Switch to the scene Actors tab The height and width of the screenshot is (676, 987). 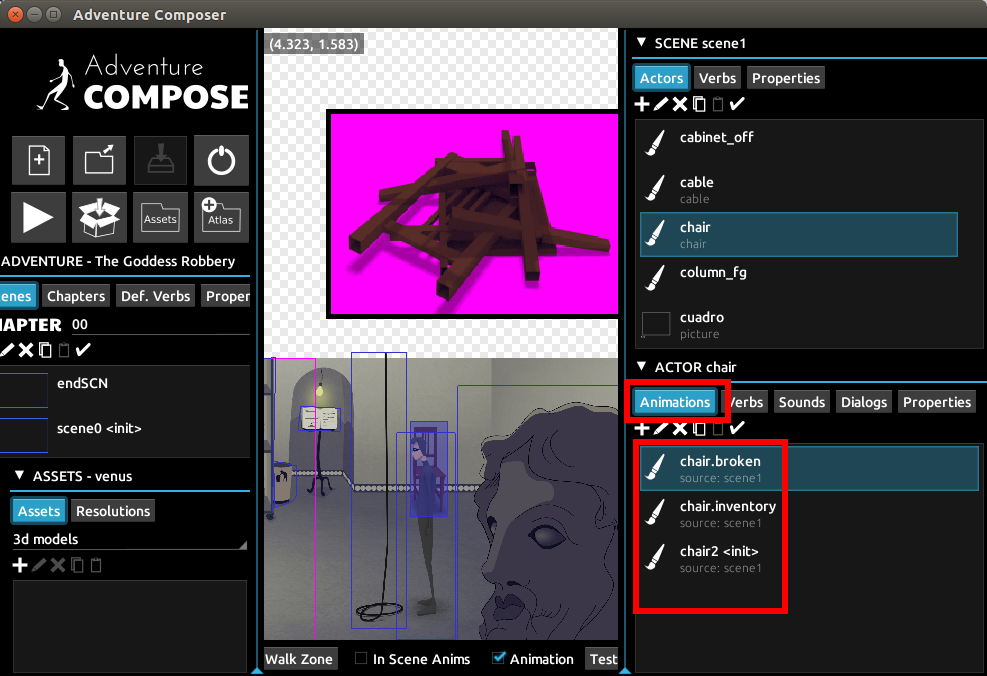[661, 78]
